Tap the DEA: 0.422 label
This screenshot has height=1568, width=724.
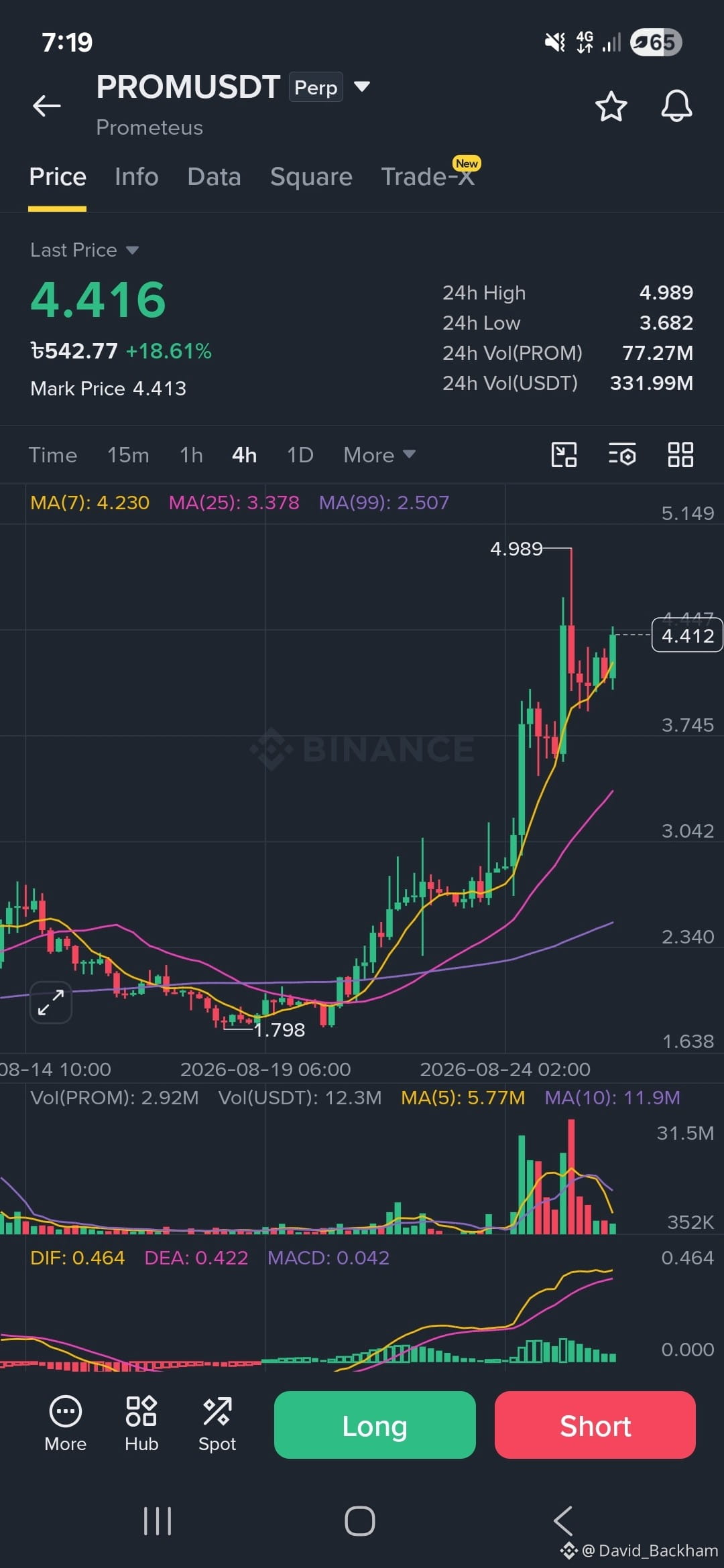196,1258
